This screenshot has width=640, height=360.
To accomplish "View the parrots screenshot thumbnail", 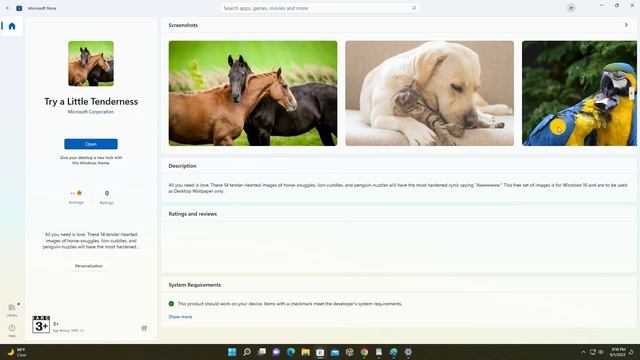I will [579, 93].
